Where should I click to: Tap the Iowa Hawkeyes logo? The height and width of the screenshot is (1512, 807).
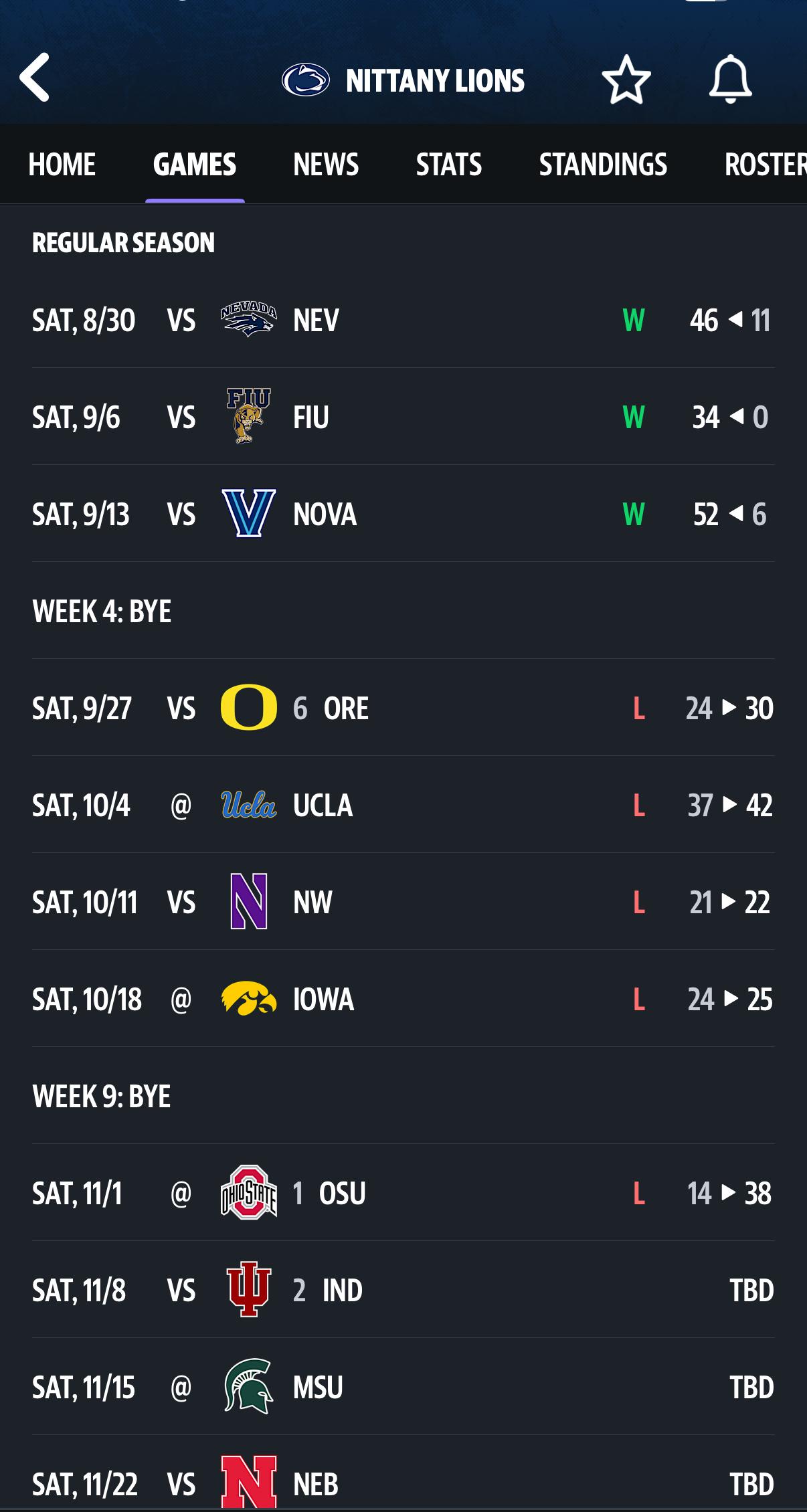(248, 999)
